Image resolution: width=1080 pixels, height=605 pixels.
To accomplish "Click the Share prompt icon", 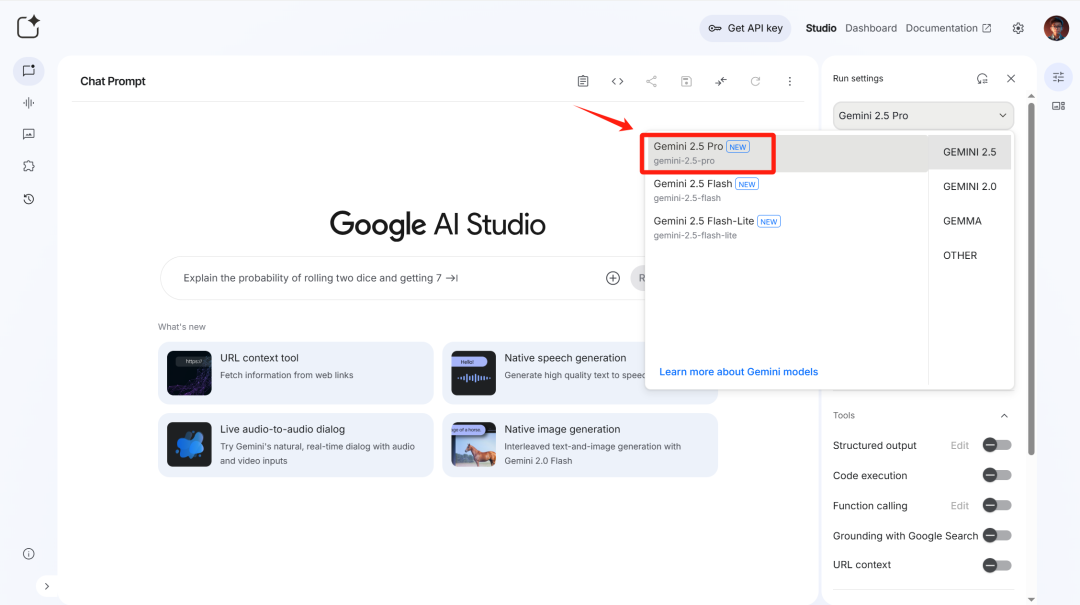I will click(x=652, y=81).
